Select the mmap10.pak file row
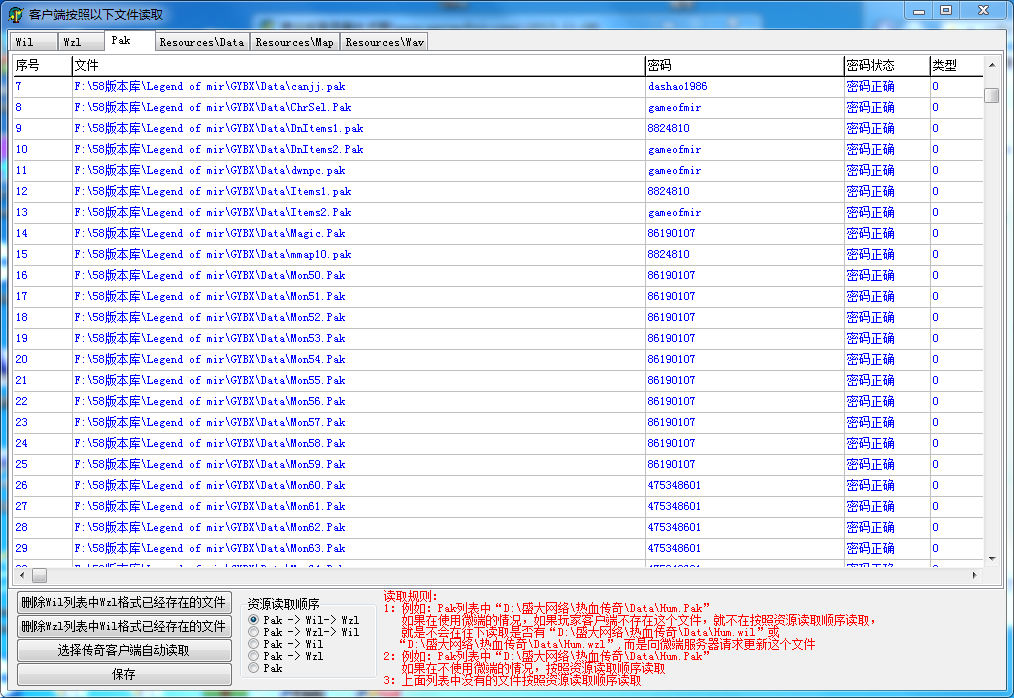Screen dimensions: 1014x698 pos(498,254)
